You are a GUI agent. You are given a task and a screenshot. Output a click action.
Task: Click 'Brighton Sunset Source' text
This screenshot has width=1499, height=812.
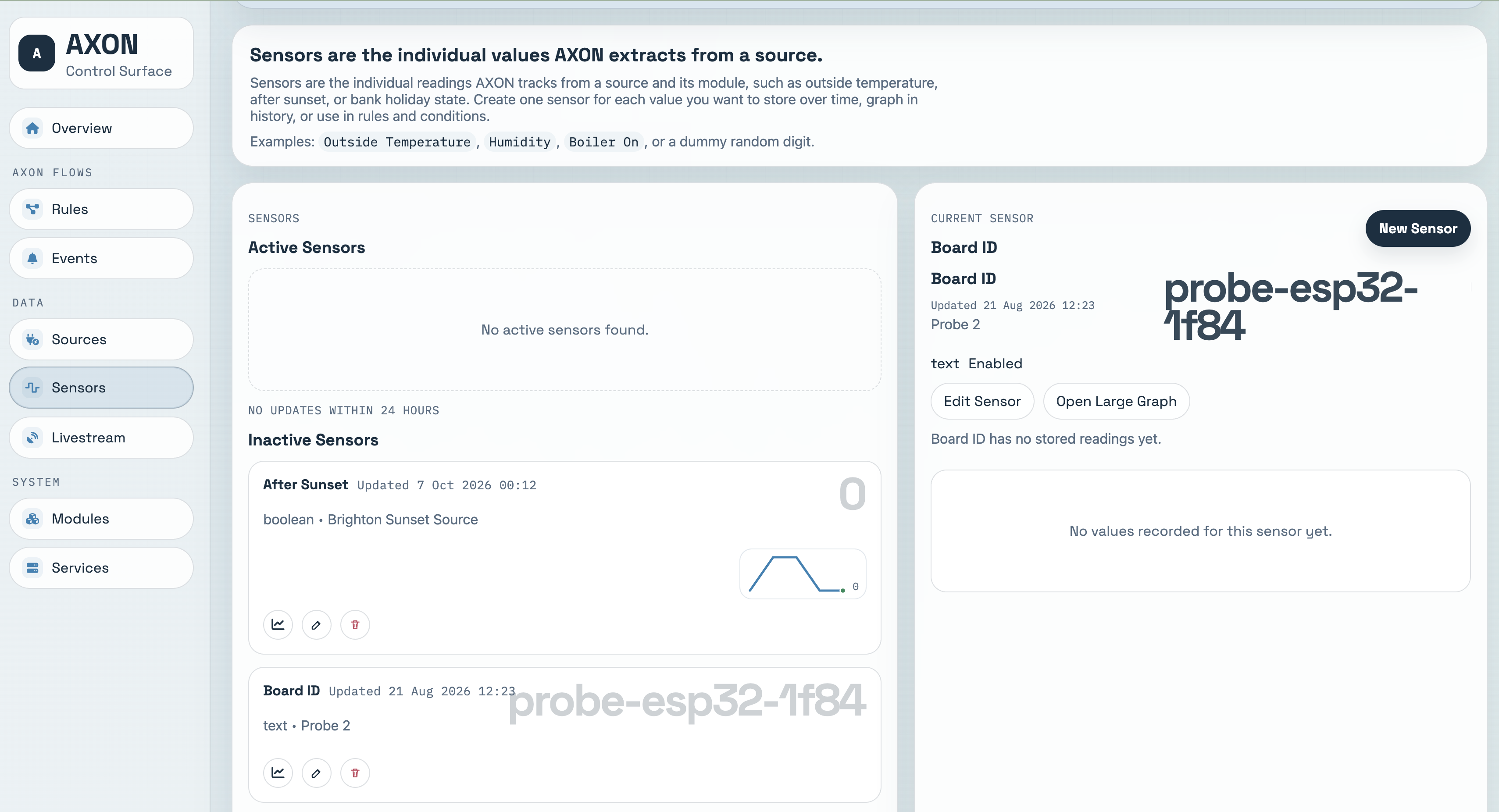click(403, 520)
